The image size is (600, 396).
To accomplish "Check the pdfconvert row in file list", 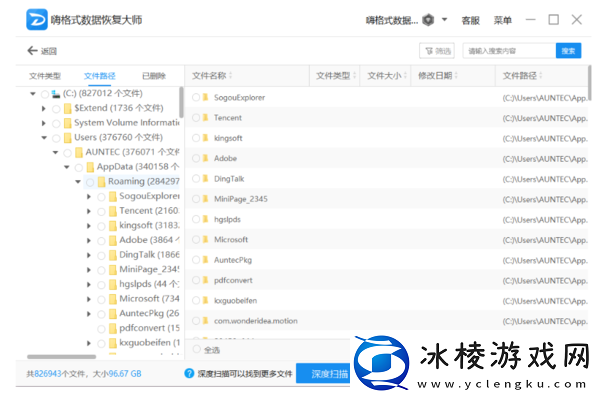I will (196, 280).
